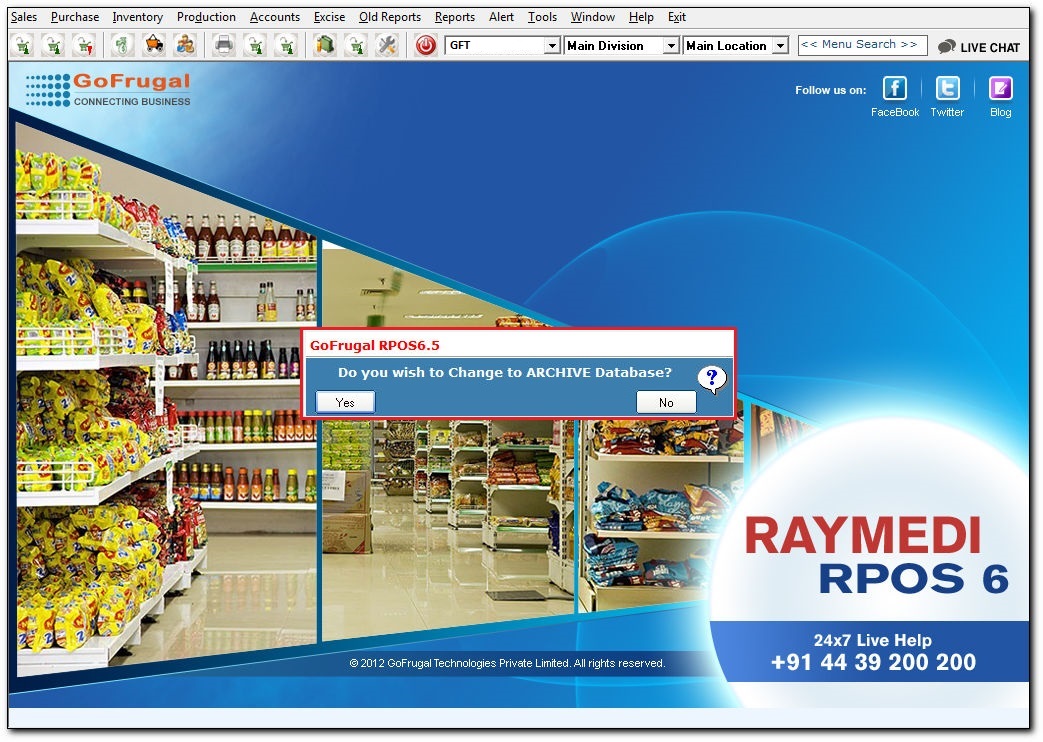
Task: Open the Reports menu
Action: pos(454,17)
